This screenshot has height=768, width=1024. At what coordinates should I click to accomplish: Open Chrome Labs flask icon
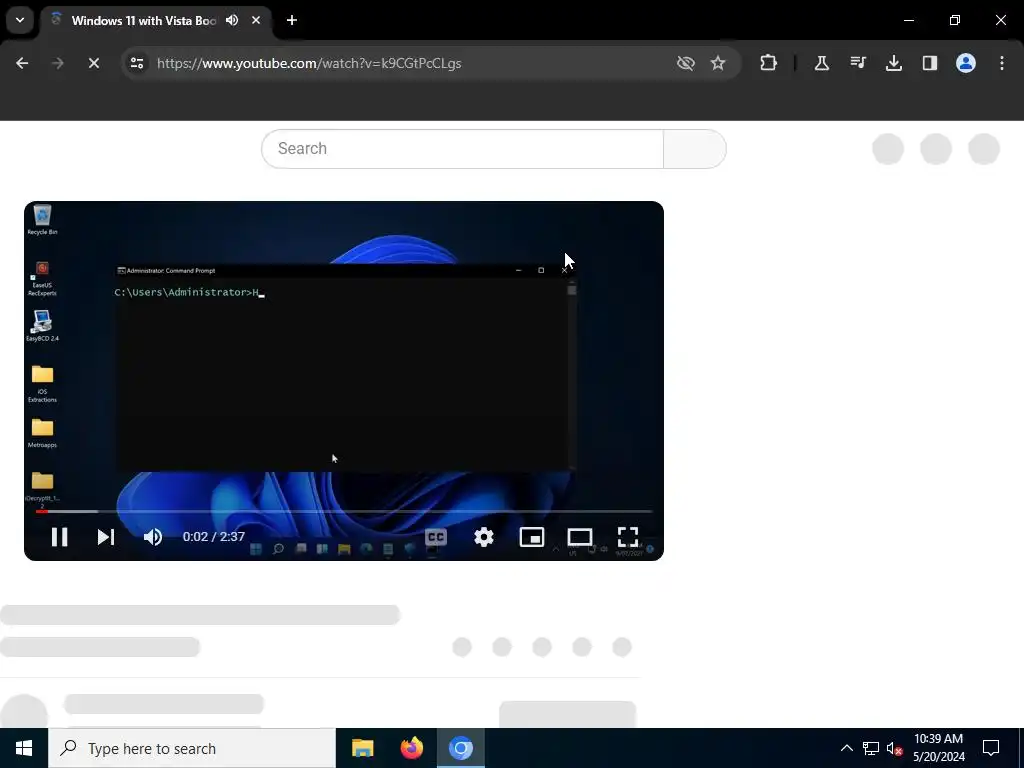(x=822, y=63)
